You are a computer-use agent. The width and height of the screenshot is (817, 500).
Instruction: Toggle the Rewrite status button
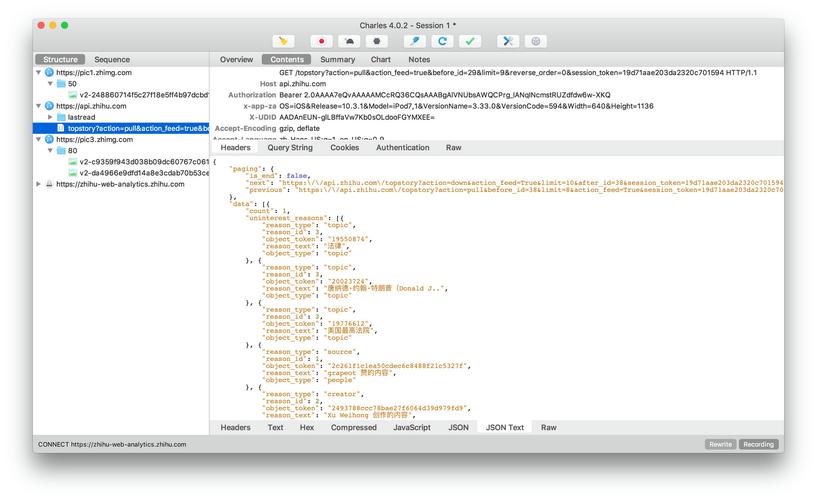pos(720,444)
